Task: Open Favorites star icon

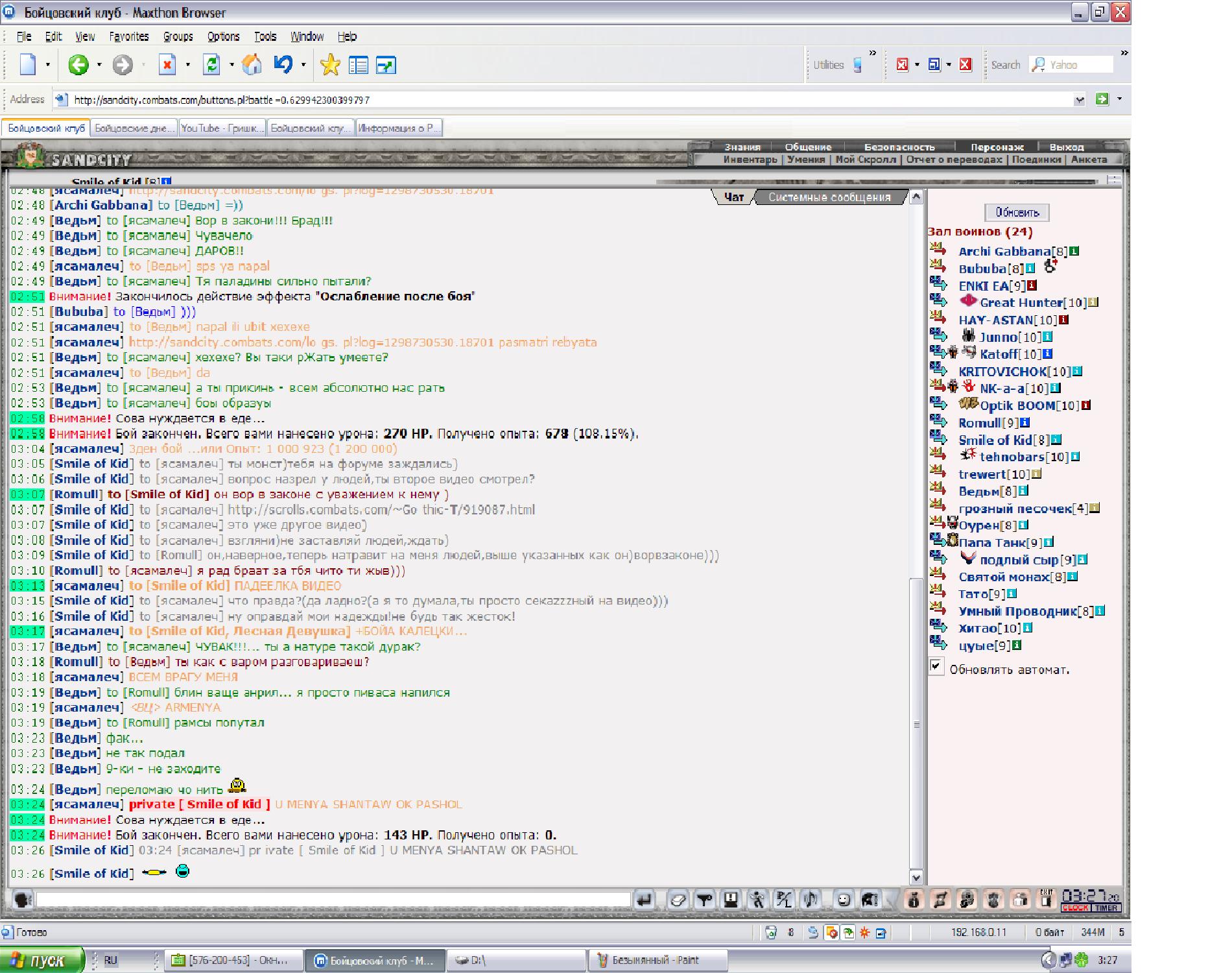Action: [330, 65]
